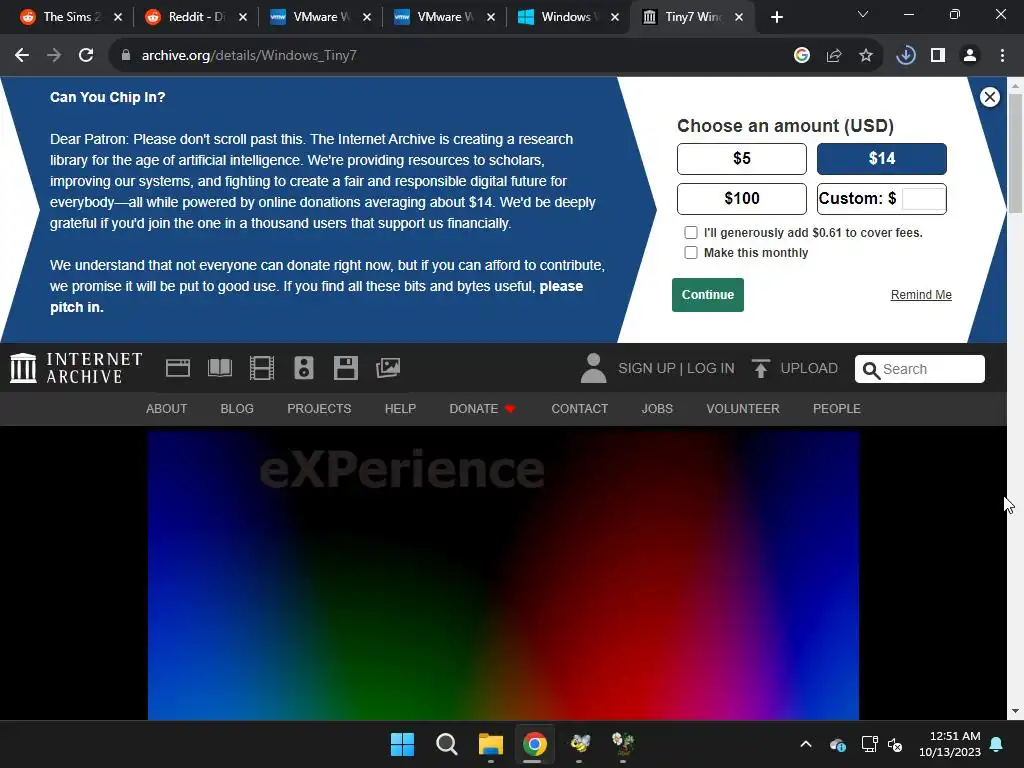This screenshot has width=1024, height=768.
Task: Click the user avatar icon
Action: point(593,368)
